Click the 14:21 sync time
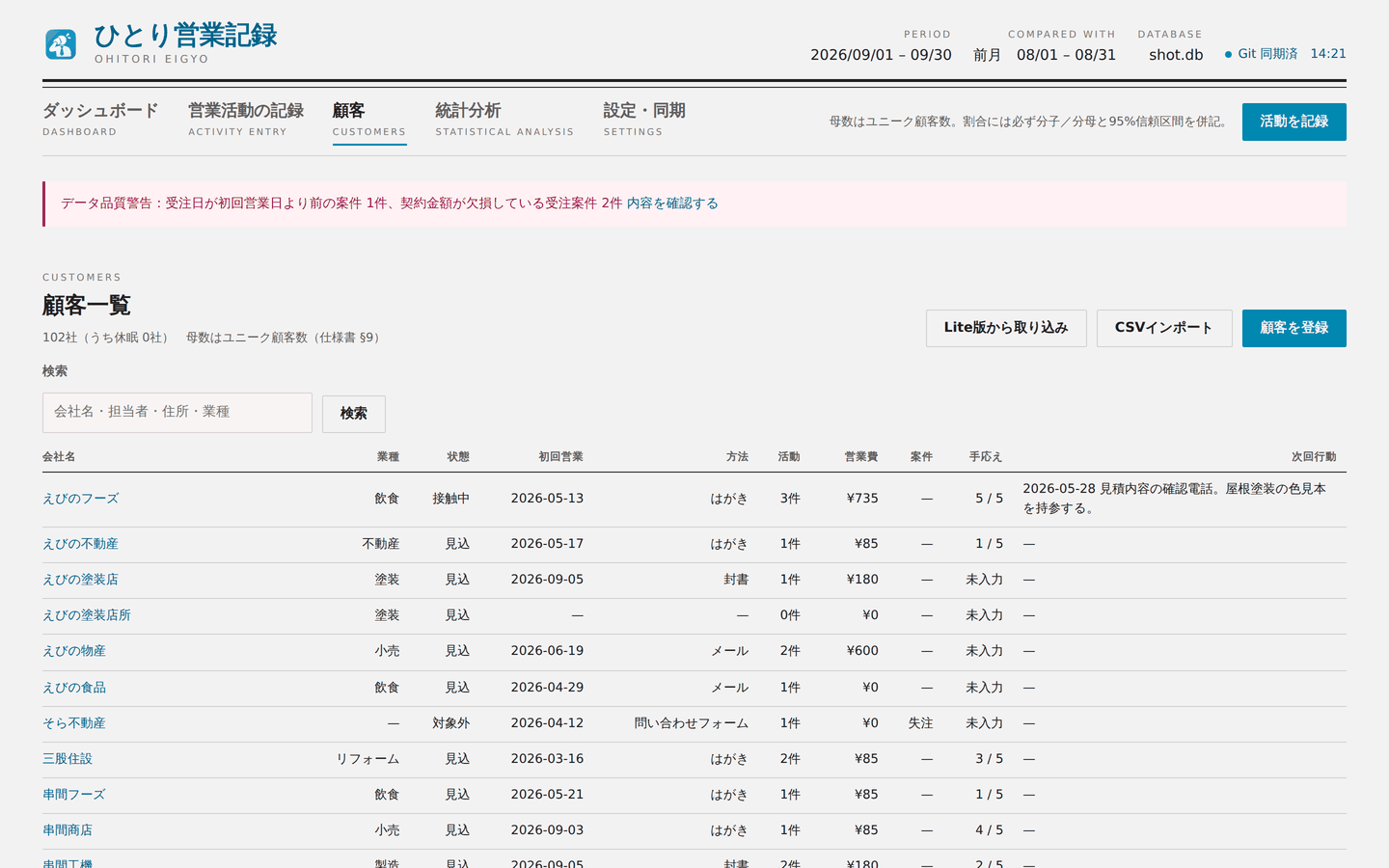The height and width of the screenshot is (868, 1389). tap(1328, 54)
